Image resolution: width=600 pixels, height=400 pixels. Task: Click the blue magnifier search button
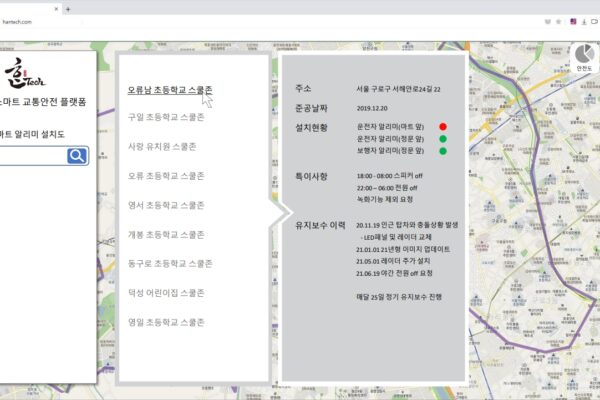(77, 155)
